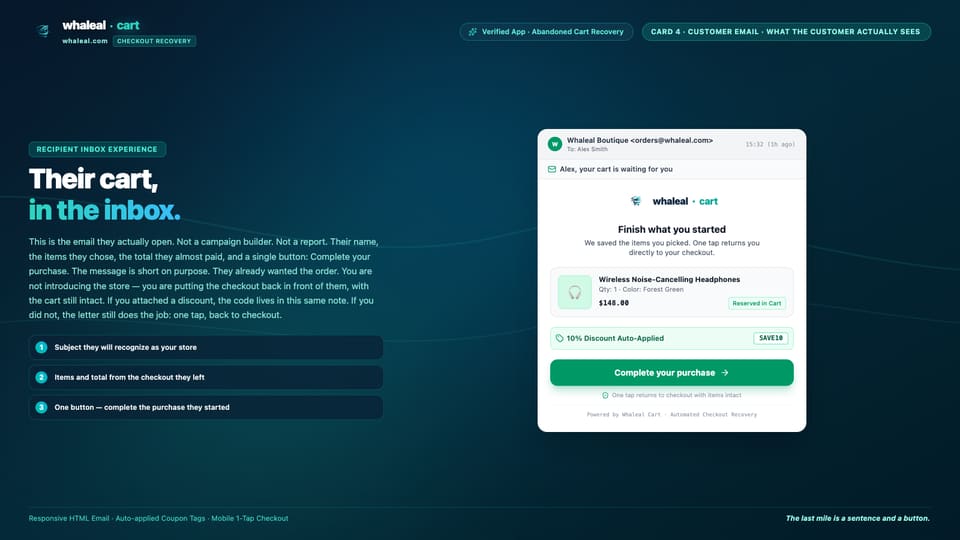Select 'Subject they will recognize as your store' row
960x540 pixels.
pos(206,347)
